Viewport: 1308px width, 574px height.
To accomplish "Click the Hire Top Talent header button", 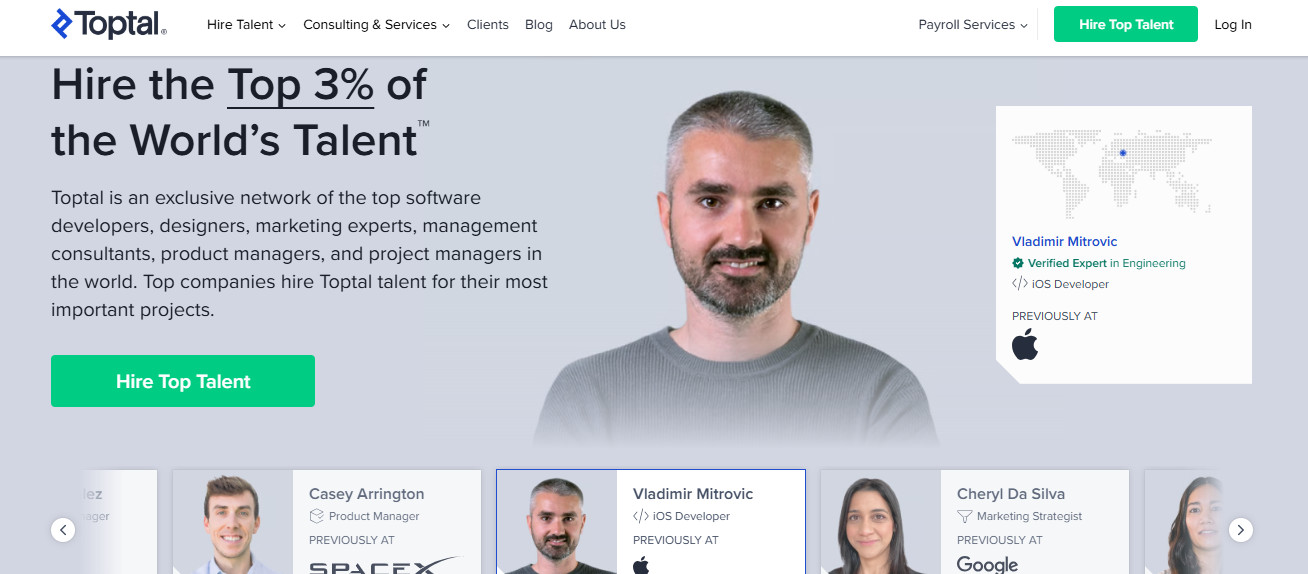I will (1126, 25).
